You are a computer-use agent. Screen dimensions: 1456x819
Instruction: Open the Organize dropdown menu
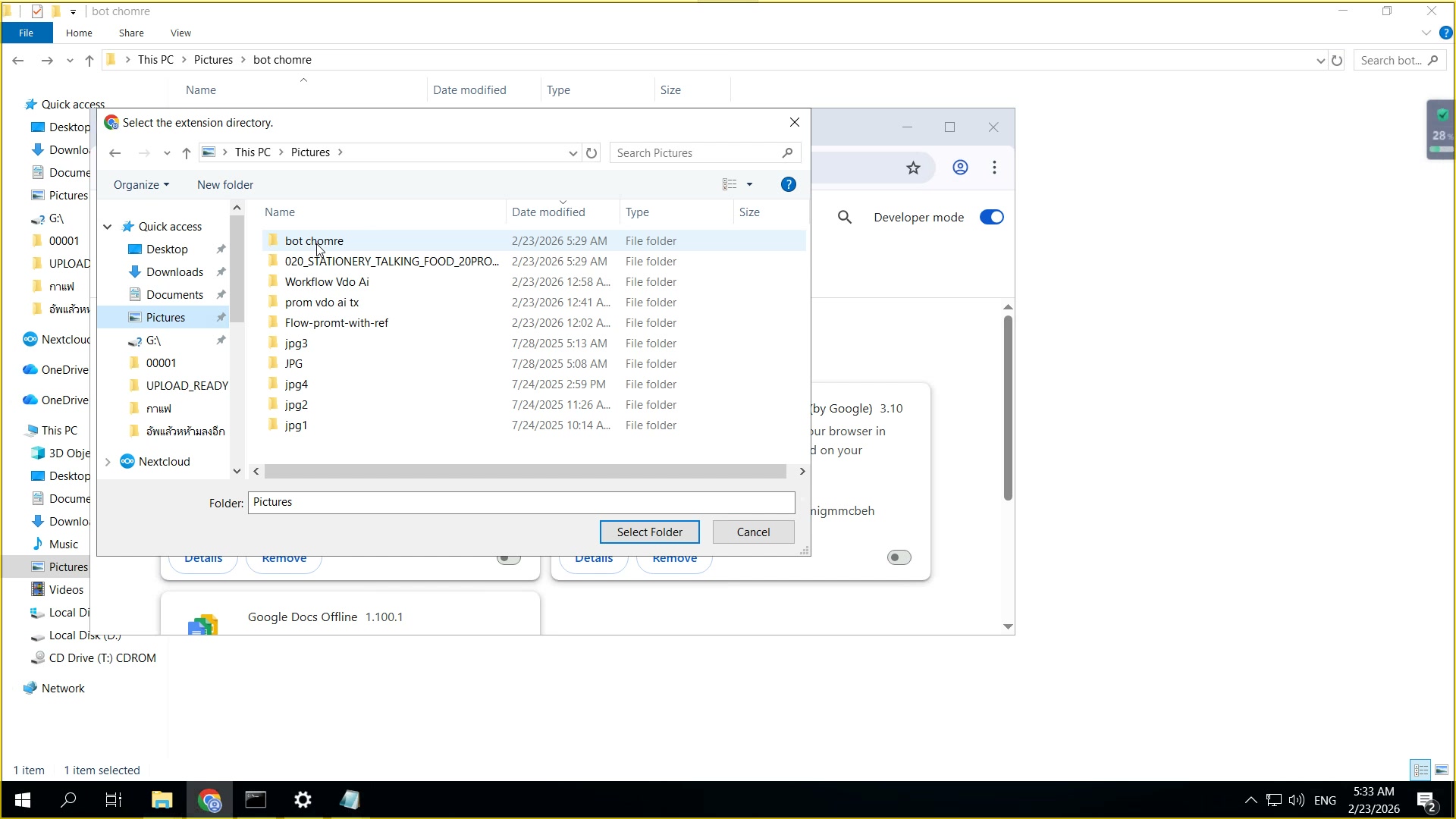click(x=141, y=185)
